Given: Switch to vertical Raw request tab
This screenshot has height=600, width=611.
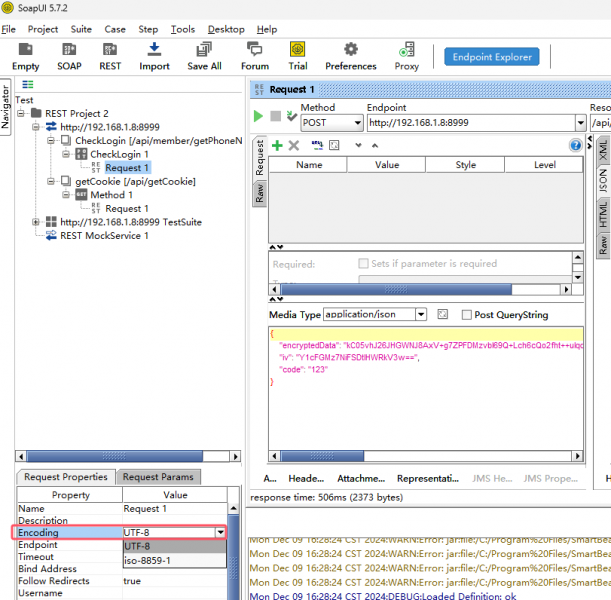Looking at the screenshot, I should click(259, 194).
